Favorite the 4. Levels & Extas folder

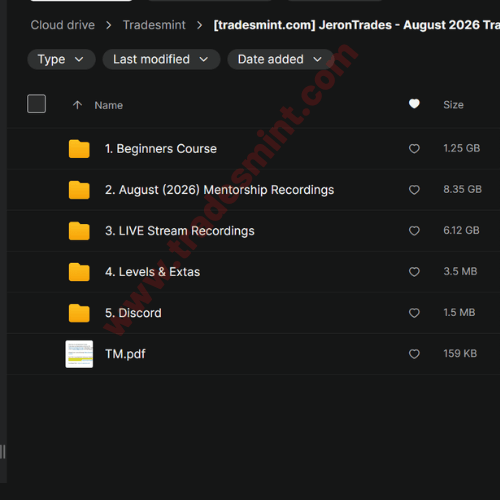click(414, 272)
